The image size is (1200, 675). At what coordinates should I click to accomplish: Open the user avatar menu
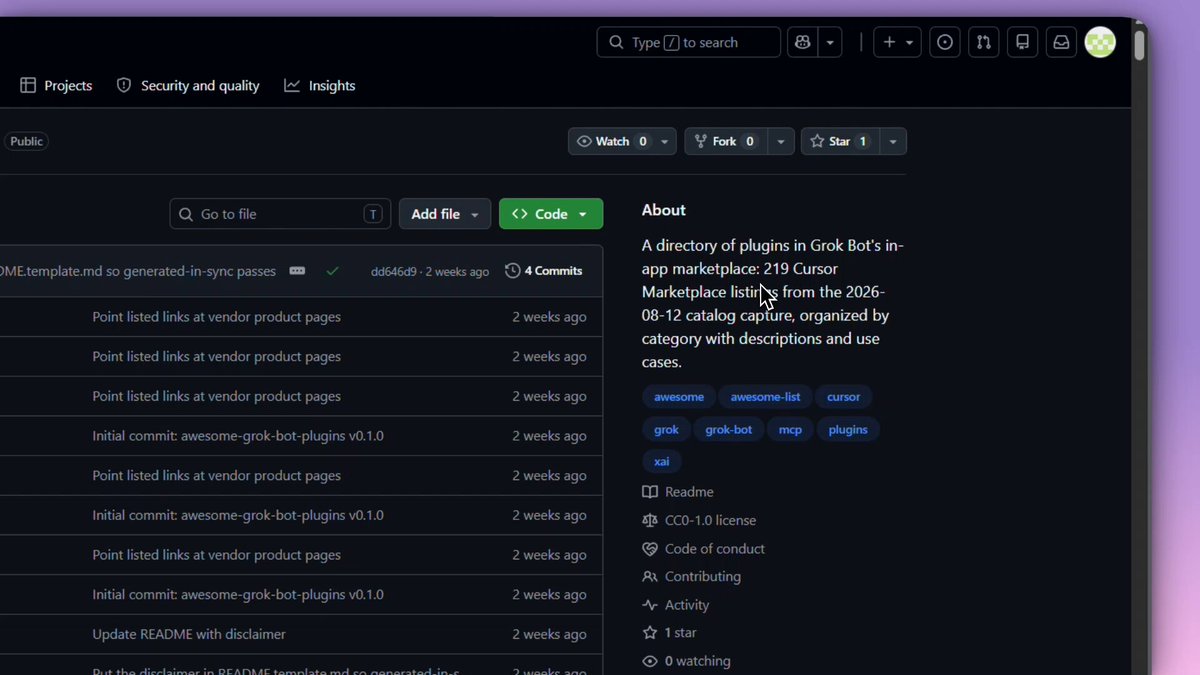(x=1100, y=42)
